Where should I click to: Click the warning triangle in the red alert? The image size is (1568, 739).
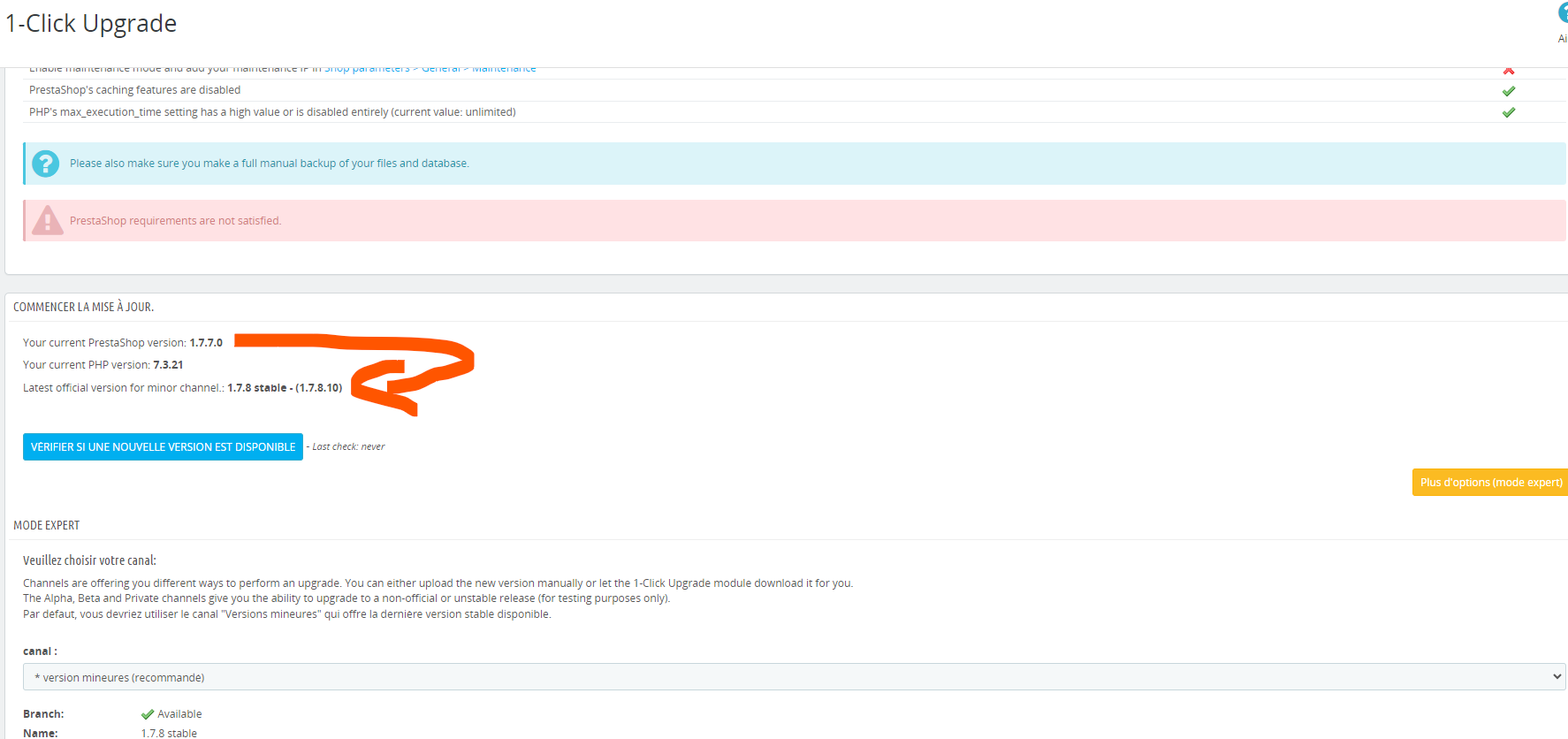pyautogui.click(x=48, y=220)
